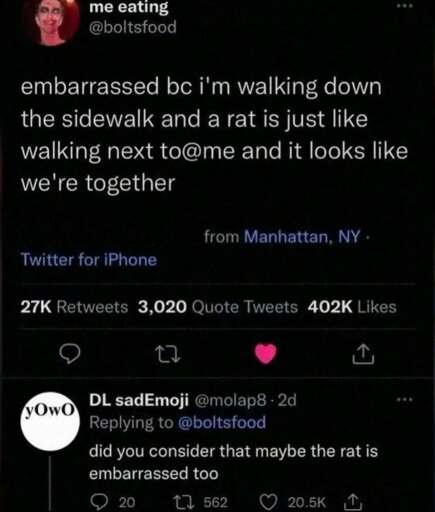Tap reply icon on DL sadEmoji's reply
The width and height of the screenshot is (435, 512).
(x=97, y=501)
